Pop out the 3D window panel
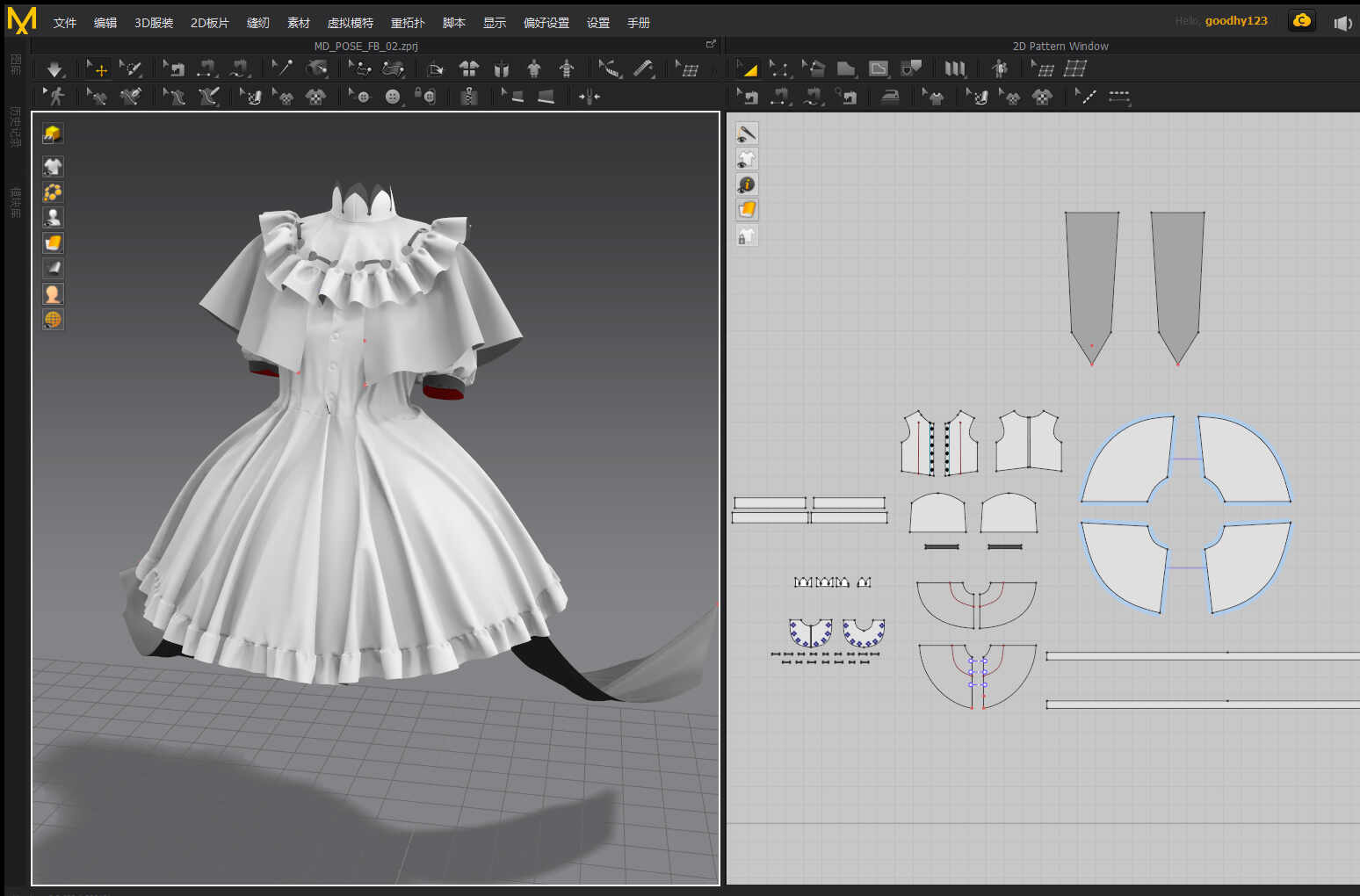Image resolution: width=1360 pixels, height=896 pixels. (x=711, y=43)
